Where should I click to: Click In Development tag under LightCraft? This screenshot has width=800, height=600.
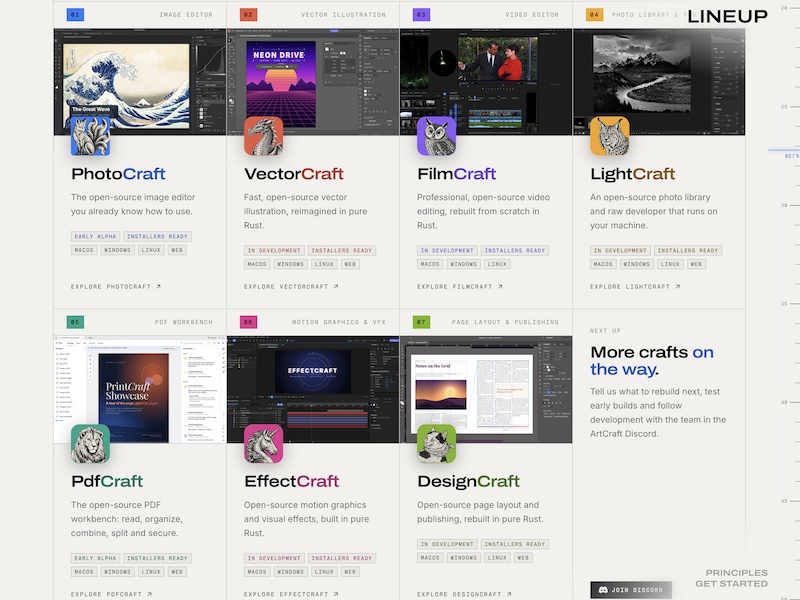pos(620,251)
